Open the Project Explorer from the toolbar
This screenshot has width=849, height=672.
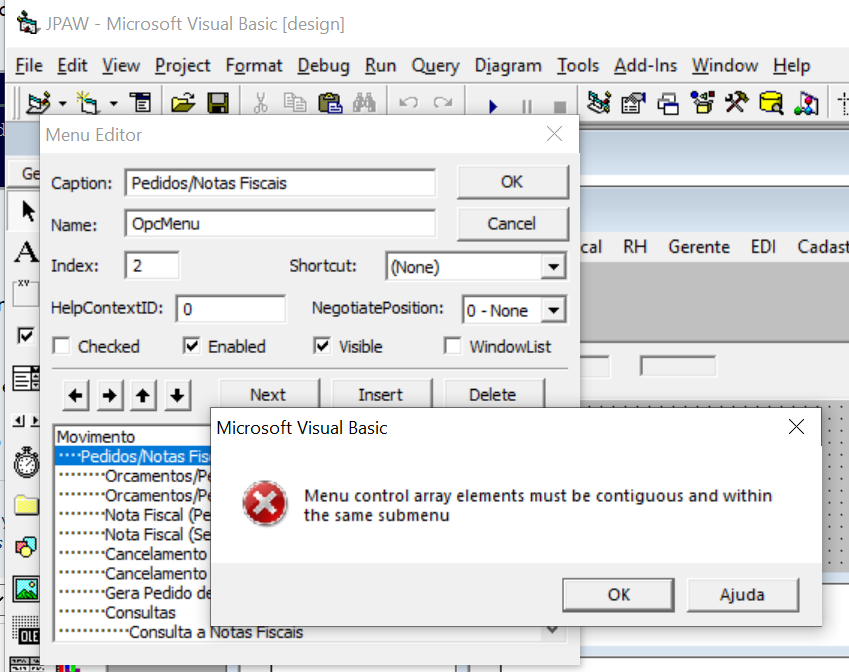tap(599, 103)
